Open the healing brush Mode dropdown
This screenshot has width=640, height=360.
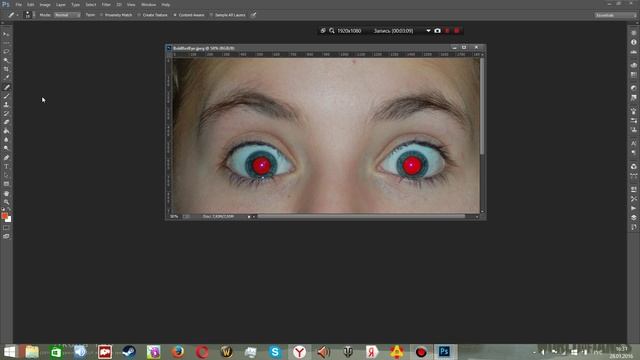(67, 15)
